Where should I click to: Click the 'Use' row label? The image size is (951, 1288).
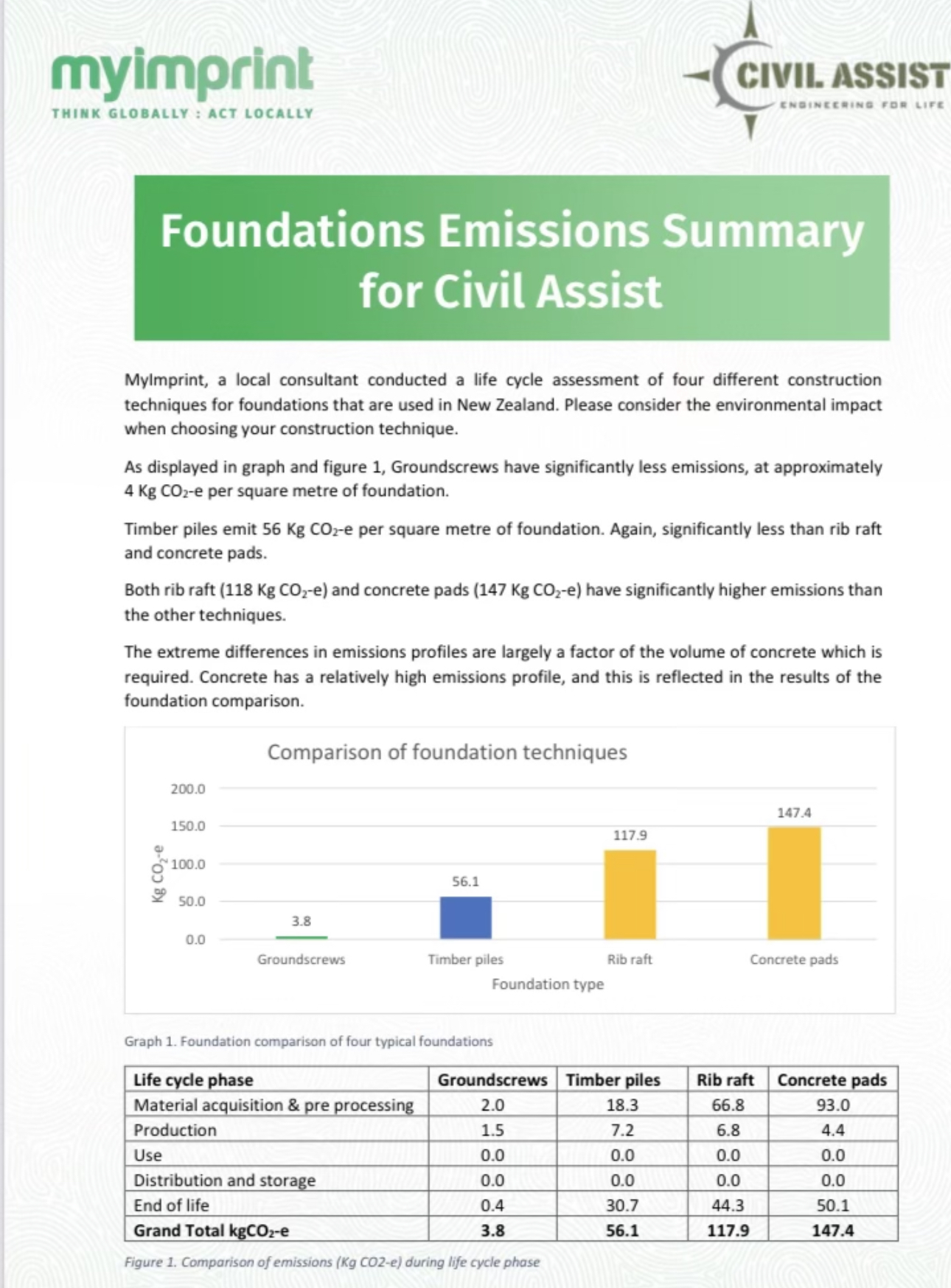point(147,1155)
